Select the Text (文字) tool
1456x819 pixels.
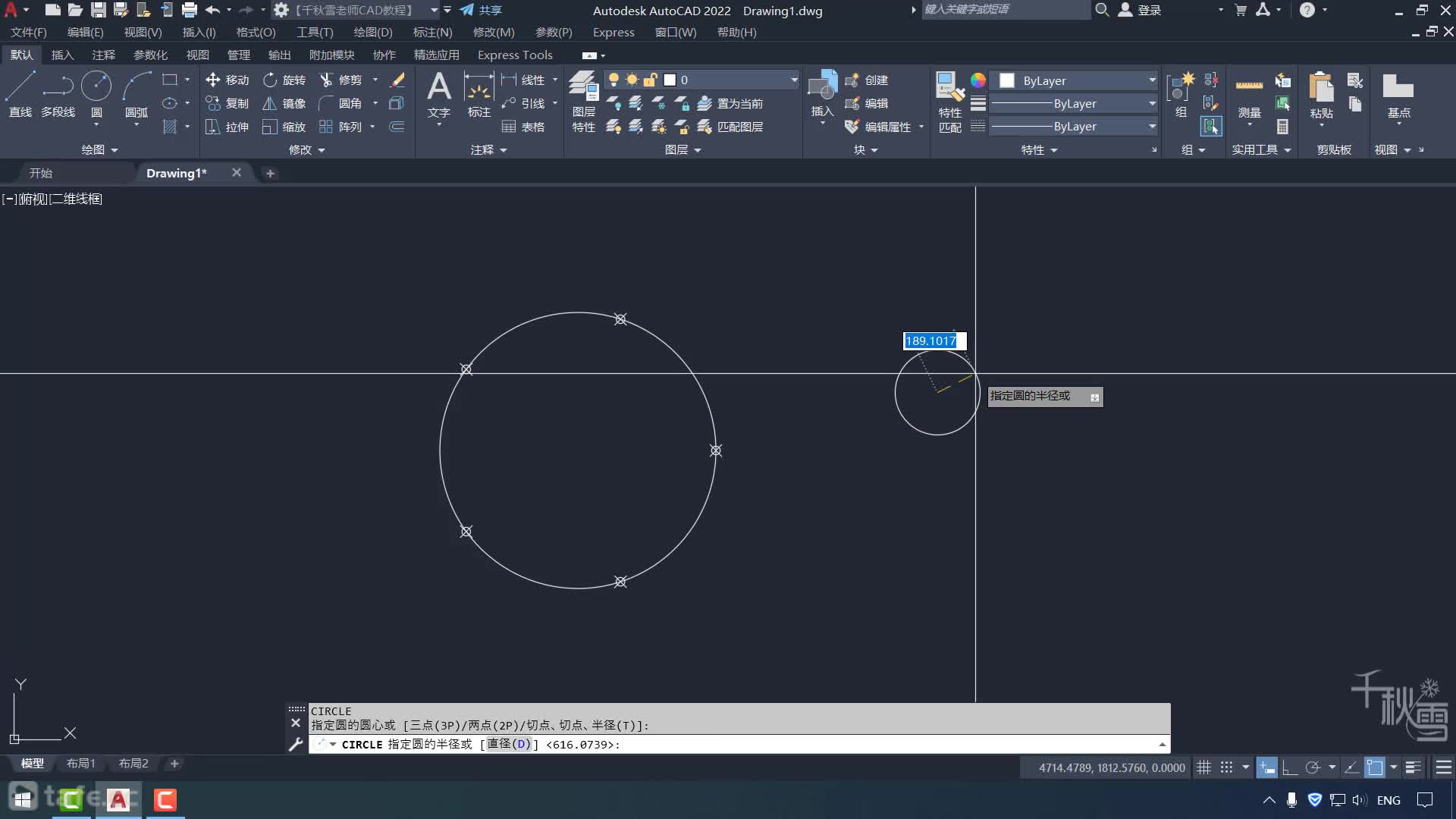[439, 94]
